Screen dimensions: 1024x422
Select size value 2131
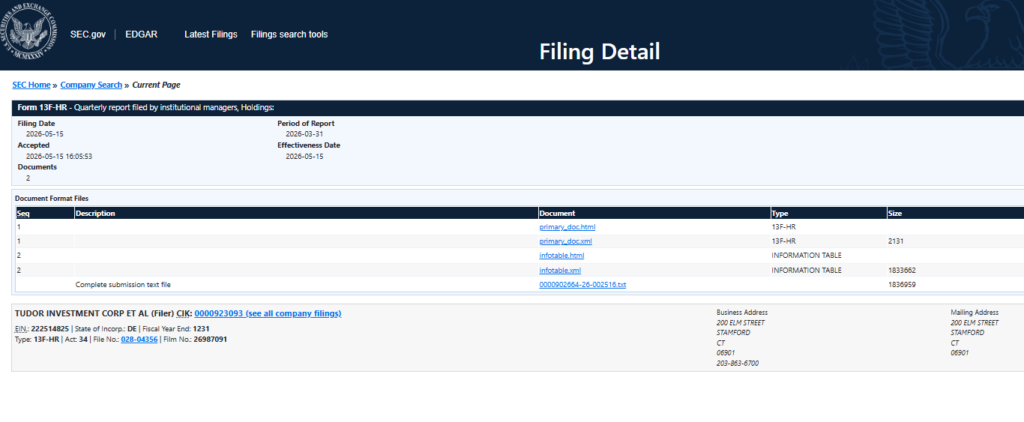(x=895, y=242)
